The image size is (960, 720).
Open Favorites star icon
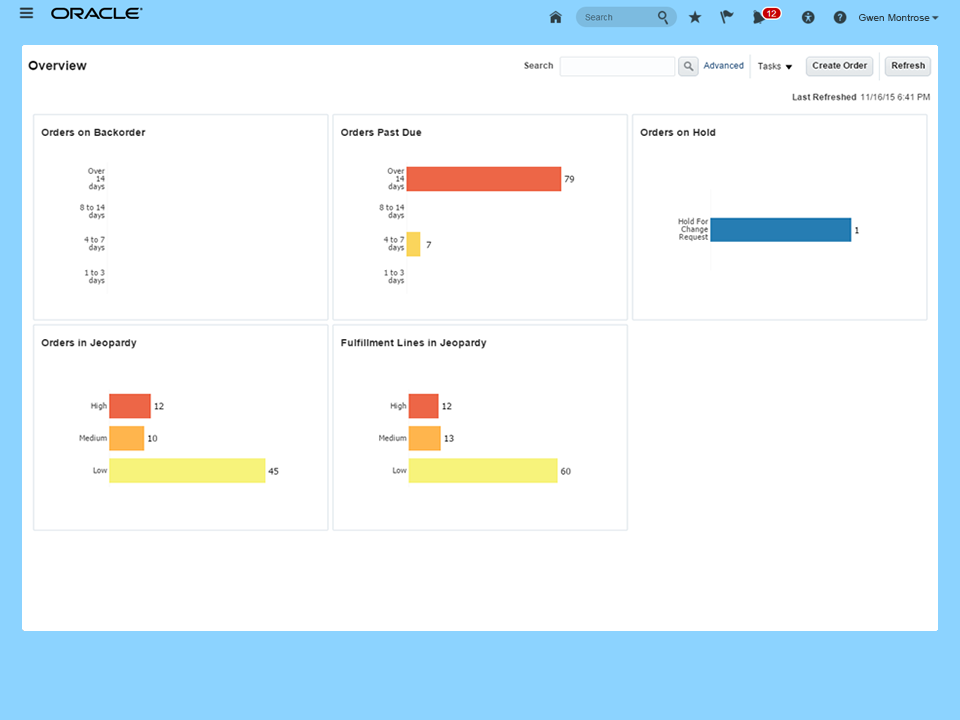695,17
